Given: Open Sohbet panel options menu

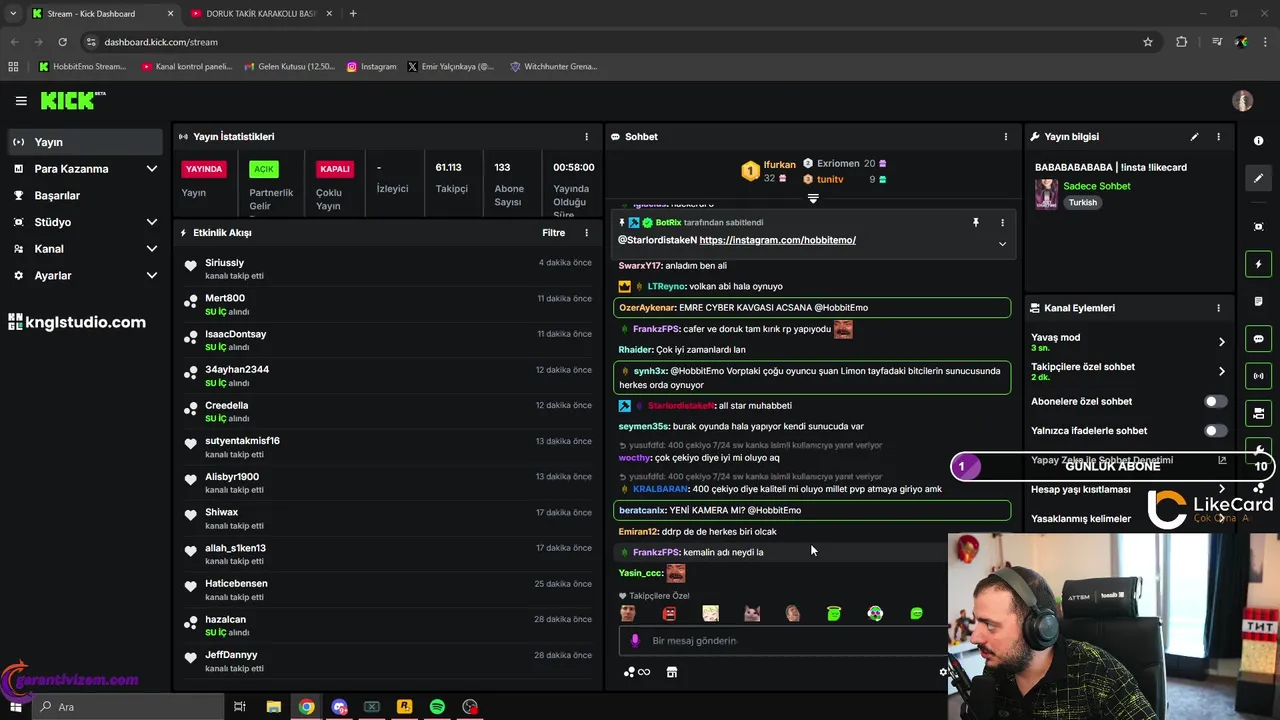Looking at the screenshot, I should pos(1006,136).
